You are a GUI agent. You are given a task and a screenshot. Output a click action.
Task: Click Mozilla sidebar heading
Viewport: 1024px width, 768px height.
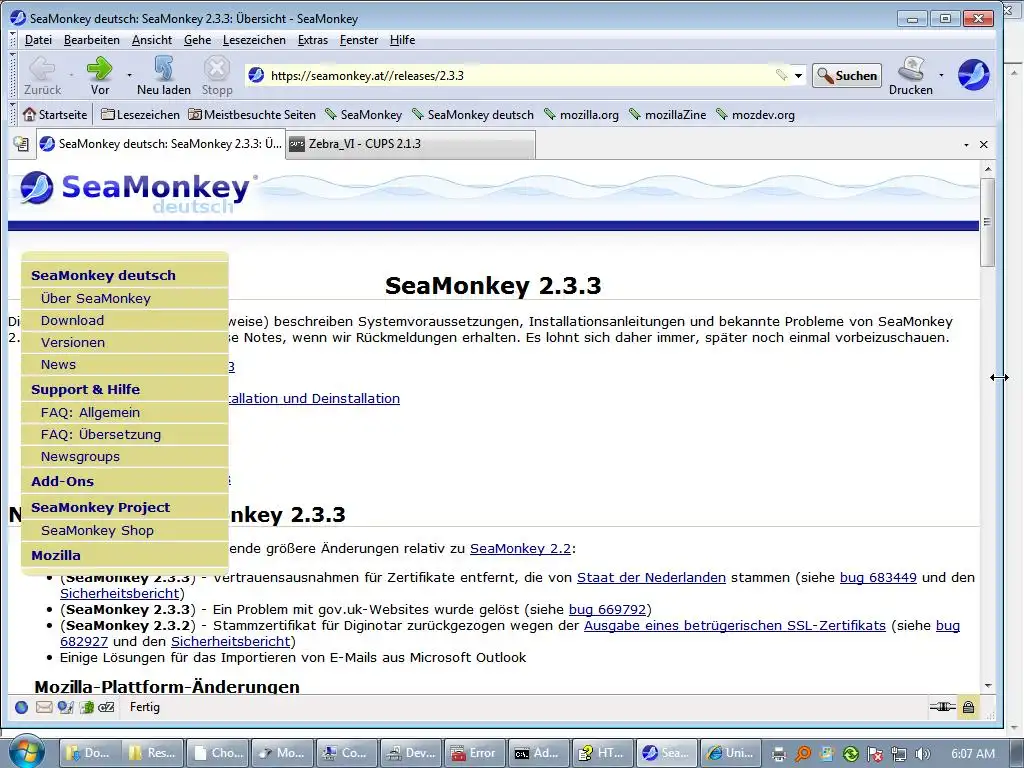[x=56, y=556]
